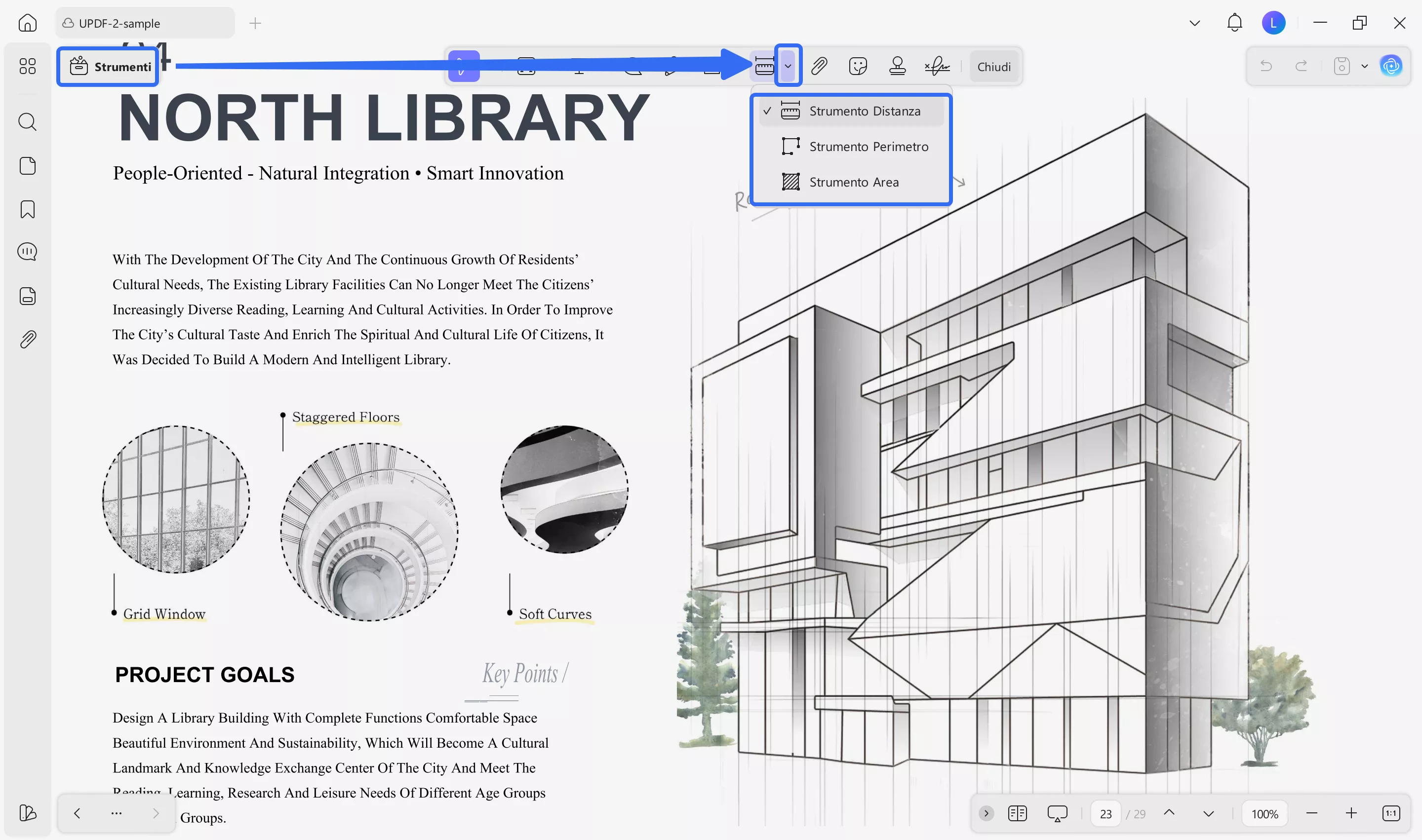Open the Strumenti tools button
The height and width of the screenshot is (840, 1422).
click(109, 67)
